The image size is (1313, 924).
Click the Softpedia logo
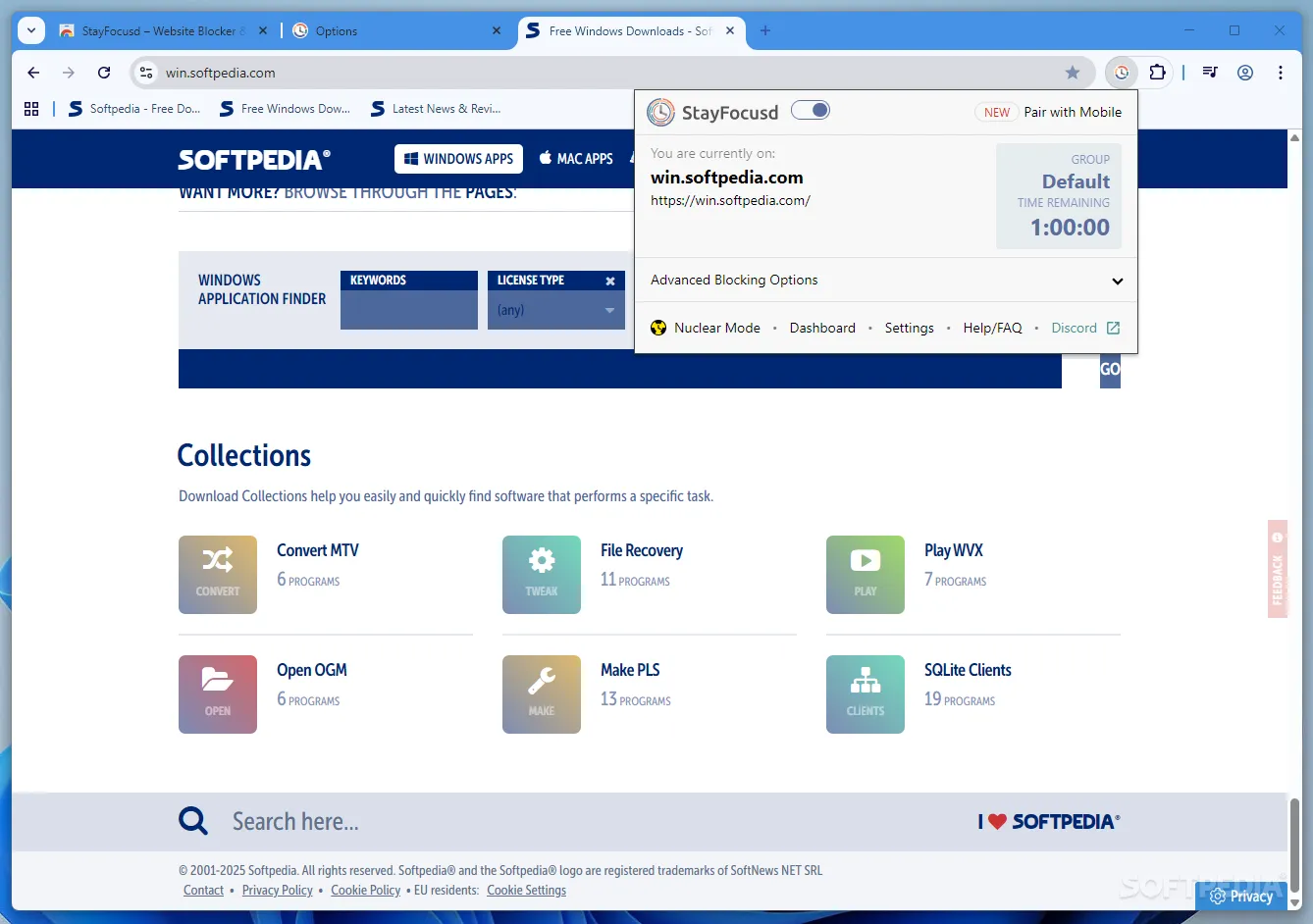pos(254,159)
